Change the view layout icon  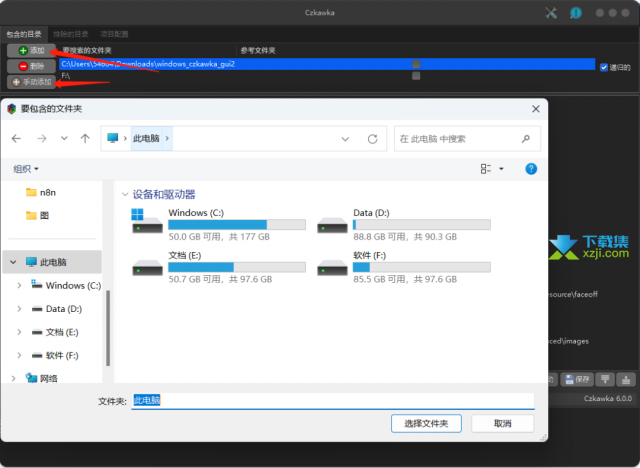click(486, 169)
